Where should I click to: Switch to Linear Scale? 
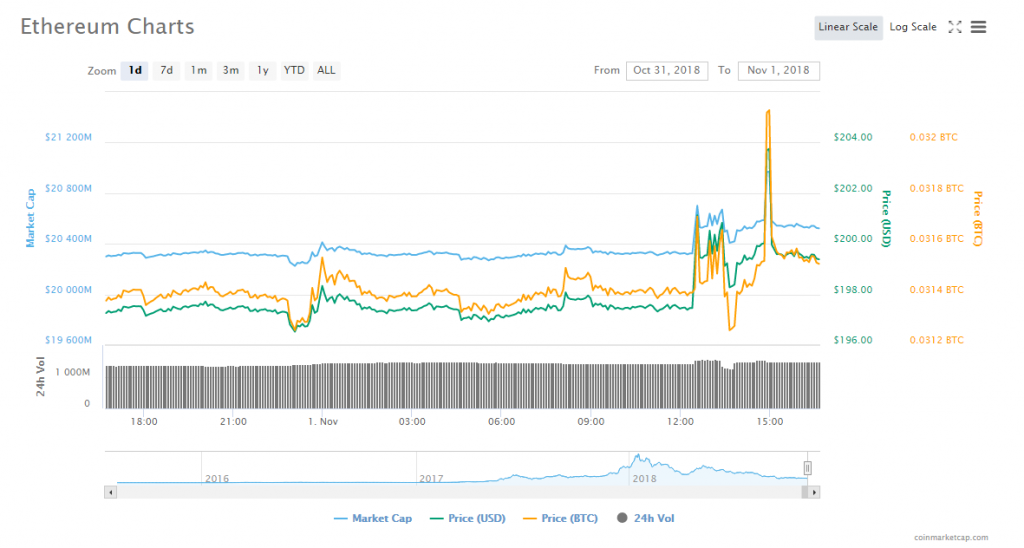847,27
